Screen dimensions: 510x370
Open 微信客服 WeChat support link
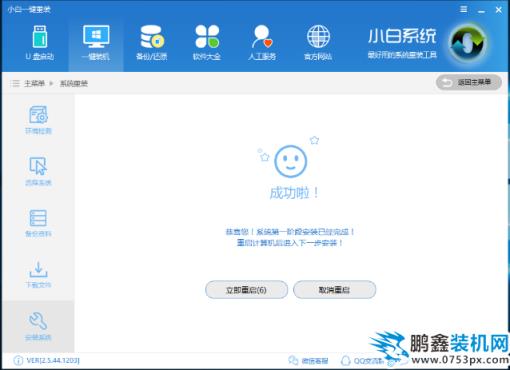[308, 361]
